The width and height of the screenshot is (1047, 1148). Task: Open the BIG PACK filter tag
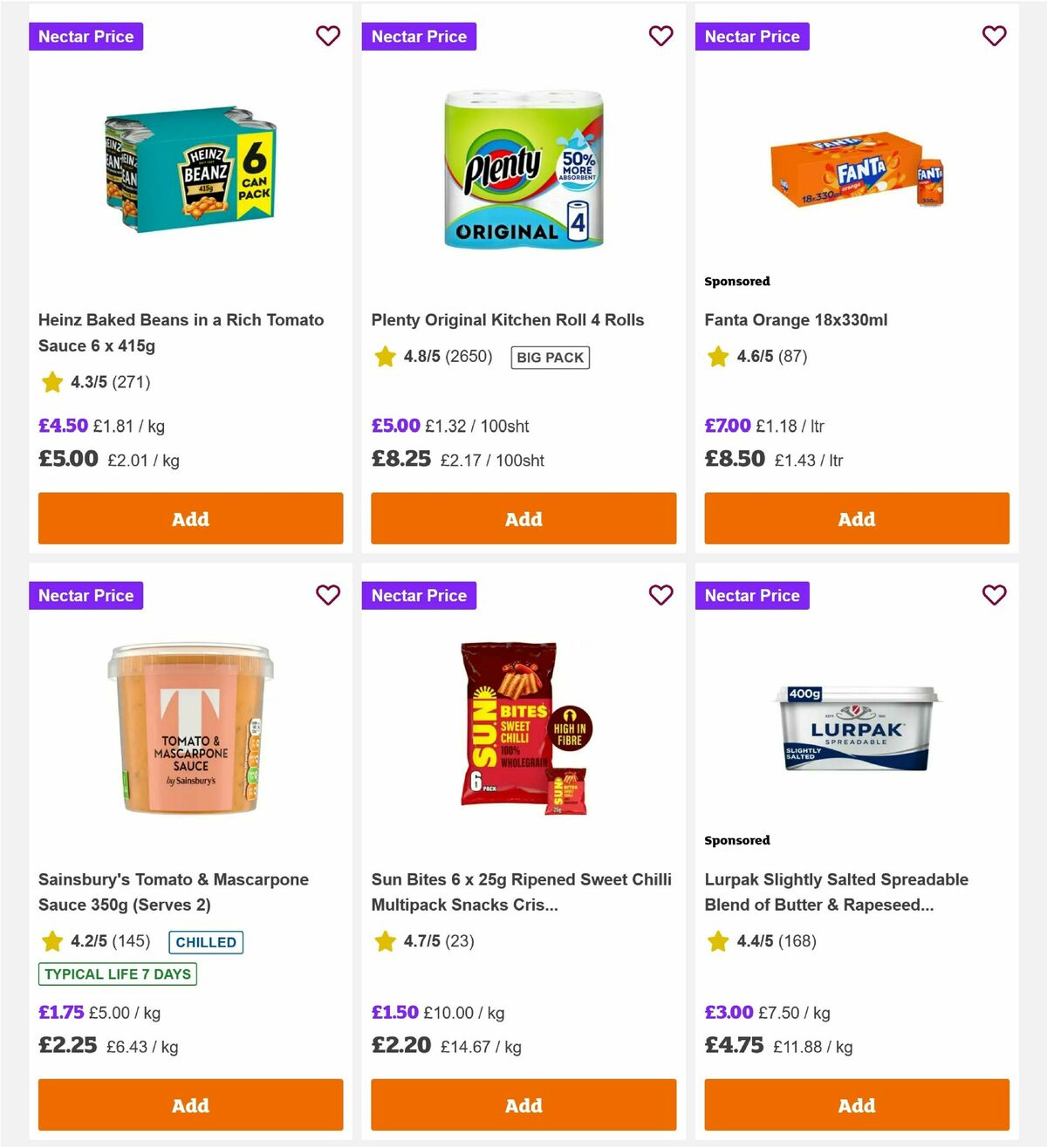pos(550,357)
